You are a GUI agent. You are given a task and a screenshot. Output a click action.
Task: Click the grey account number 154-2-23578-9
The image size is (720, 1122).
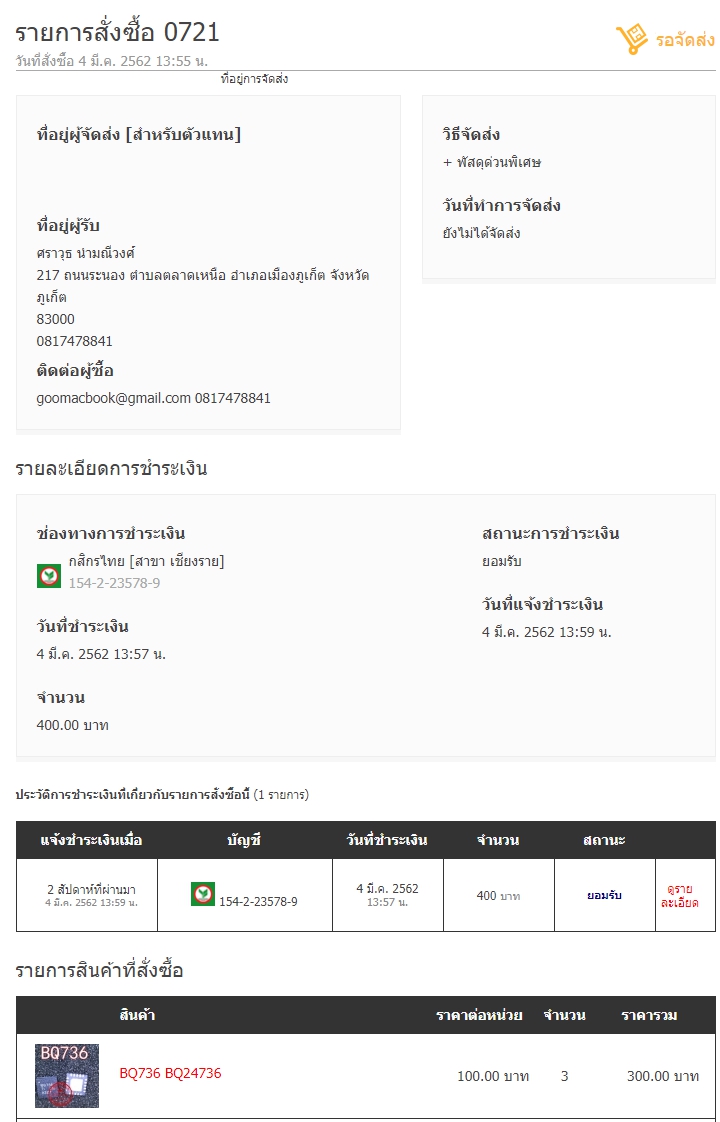(115, 583)
